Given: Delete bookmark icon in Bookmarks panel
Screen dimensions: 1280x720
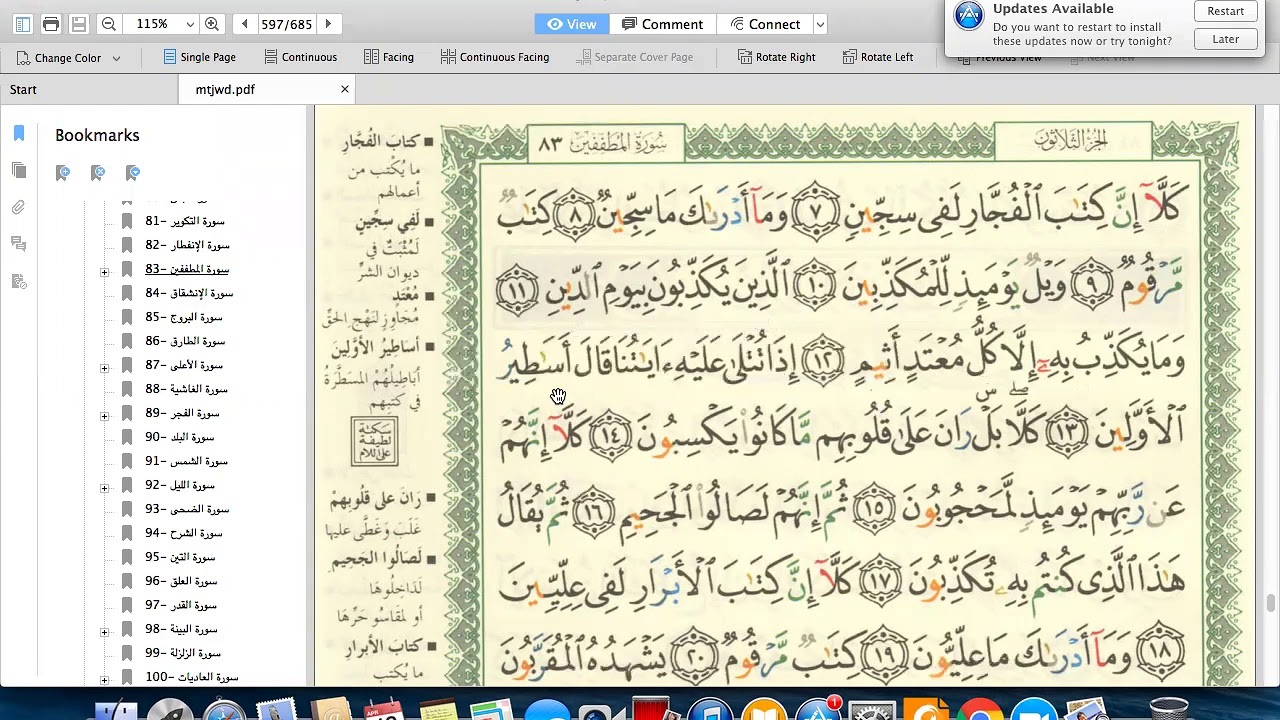Looking at the screenshot, I should [98, 173].
